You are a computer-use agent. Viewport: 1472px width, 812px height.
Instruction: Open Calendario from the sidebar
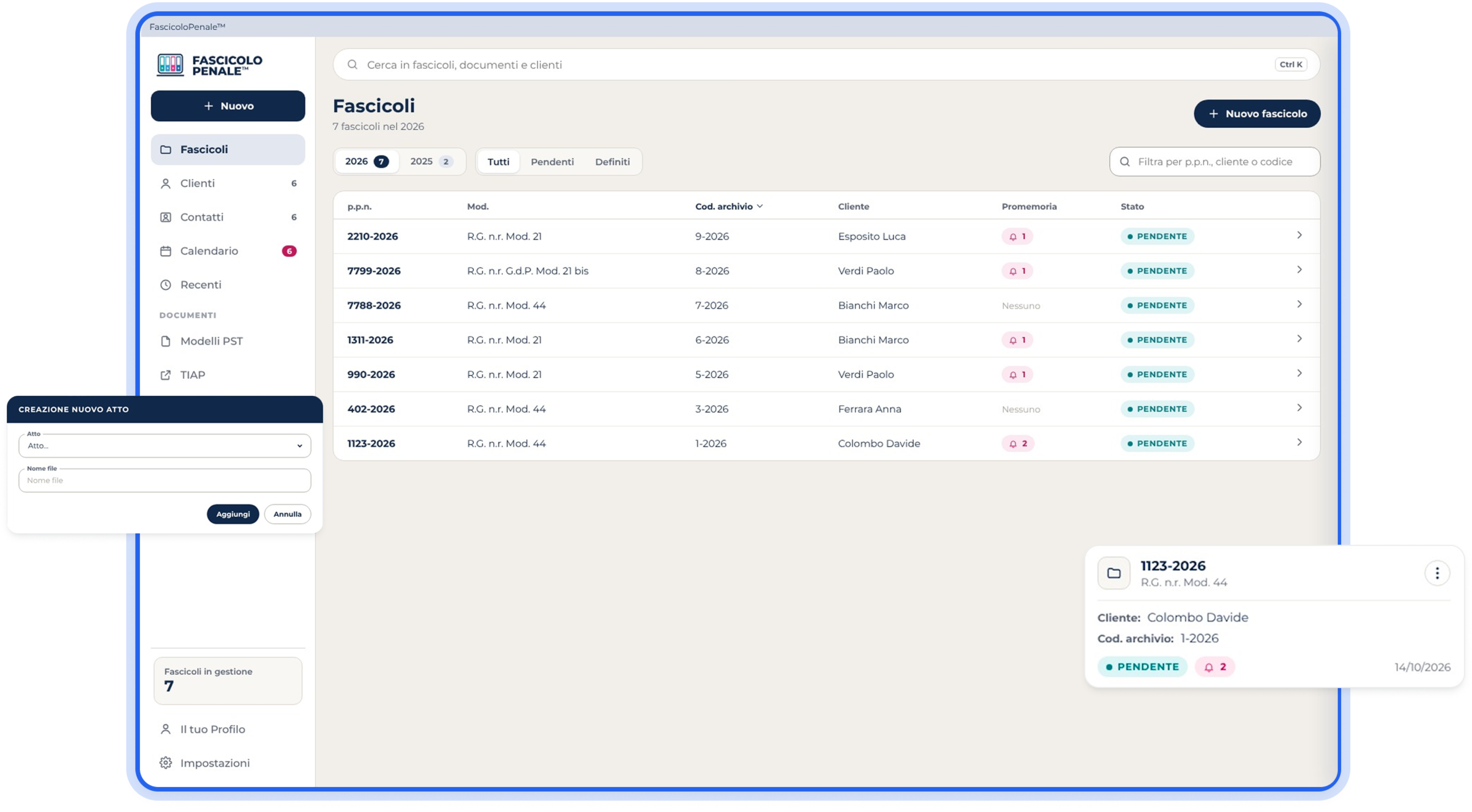tap(228, 251)
